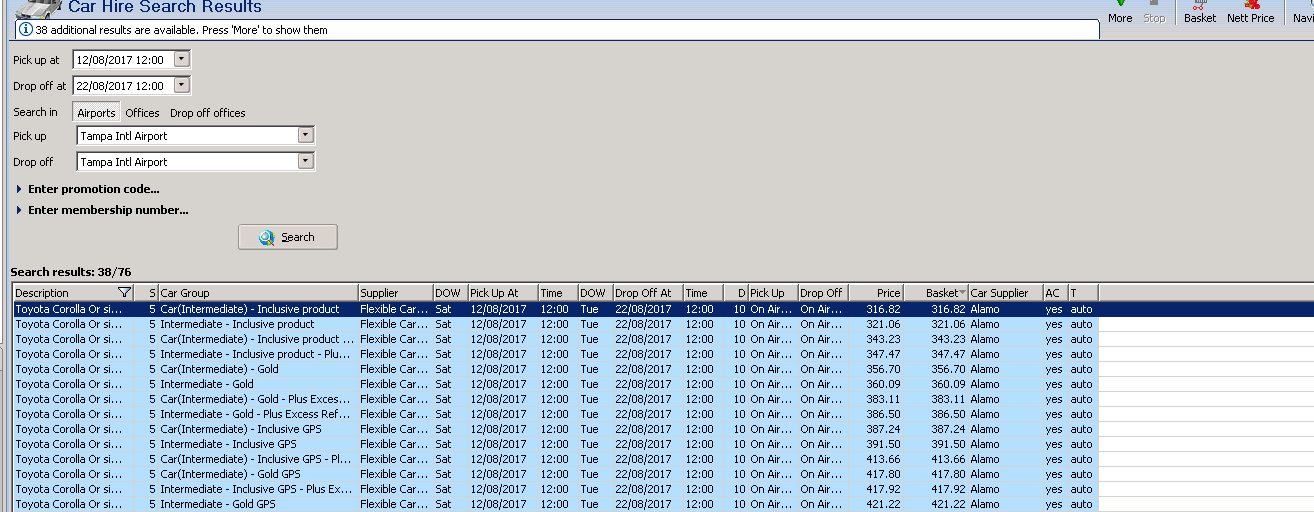Viewport: 1314px width, 512px height.
Task: Open the Pick up at date dropdown
Action: click(x=181, y=59)
